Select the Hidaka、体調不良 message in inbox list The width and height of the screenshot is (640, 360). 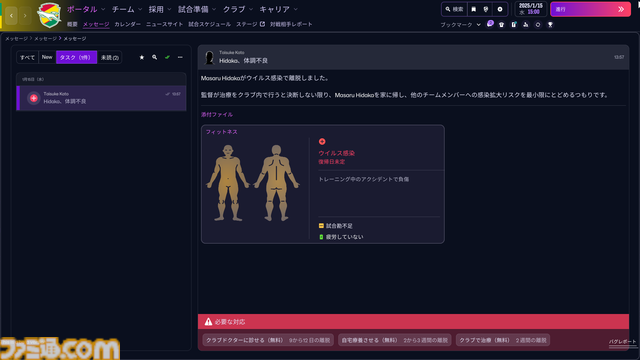click(101, 98)
